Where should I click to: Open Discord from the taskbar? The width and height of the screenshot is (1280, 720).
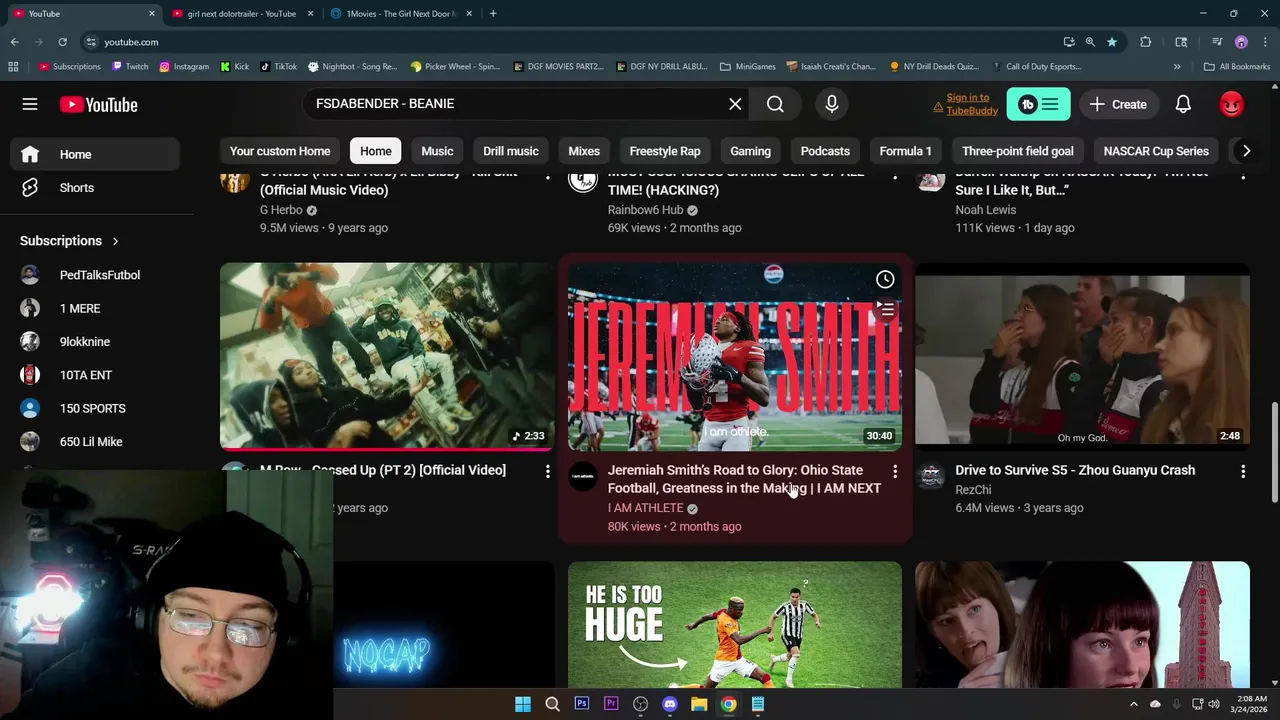click(x=670, y=704)
